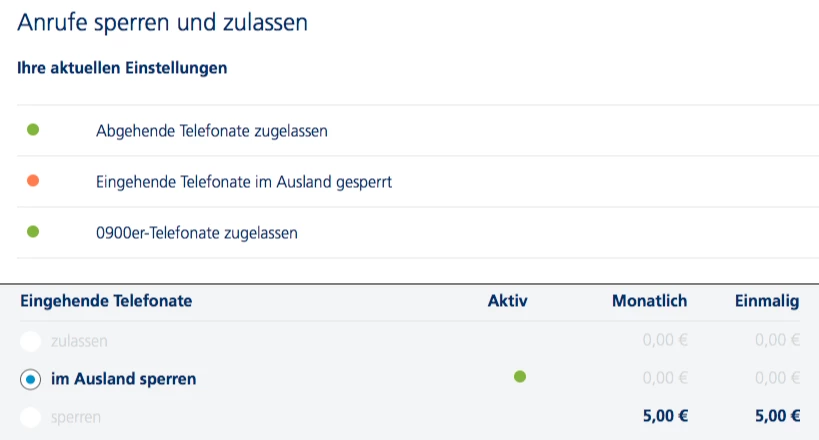Click the 'Einmalig' column header
Viewport: 819px width, 440px height.
(x=765, y=300)
